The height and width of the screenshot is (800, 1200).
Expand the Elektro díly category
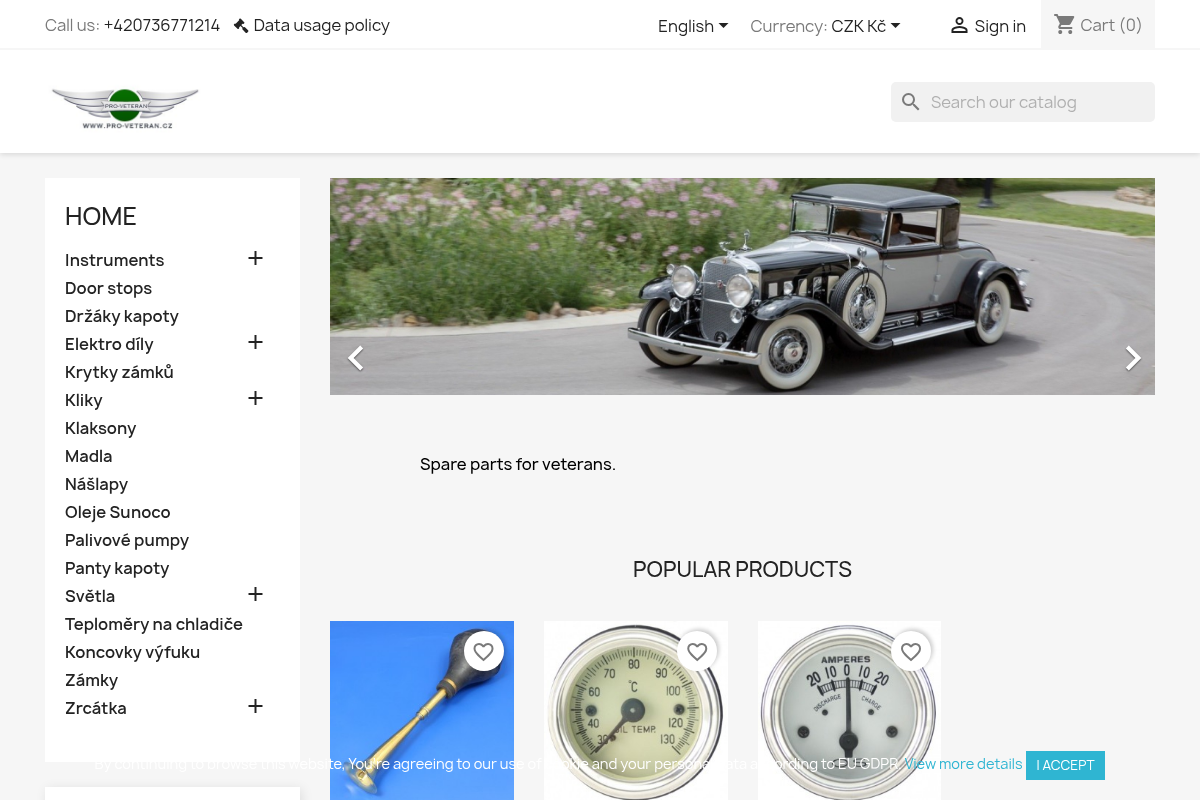coord(255,343)
